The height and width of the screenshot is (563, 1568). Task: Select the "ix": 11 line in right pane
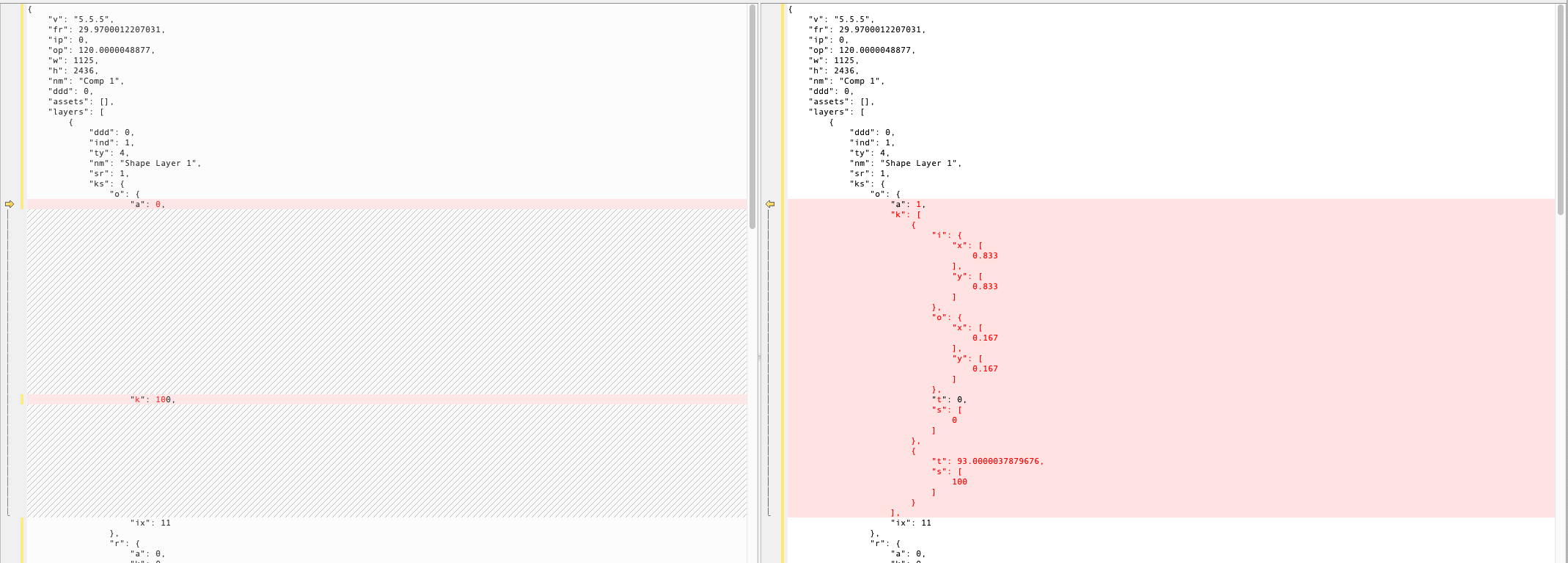click(912, 523)
